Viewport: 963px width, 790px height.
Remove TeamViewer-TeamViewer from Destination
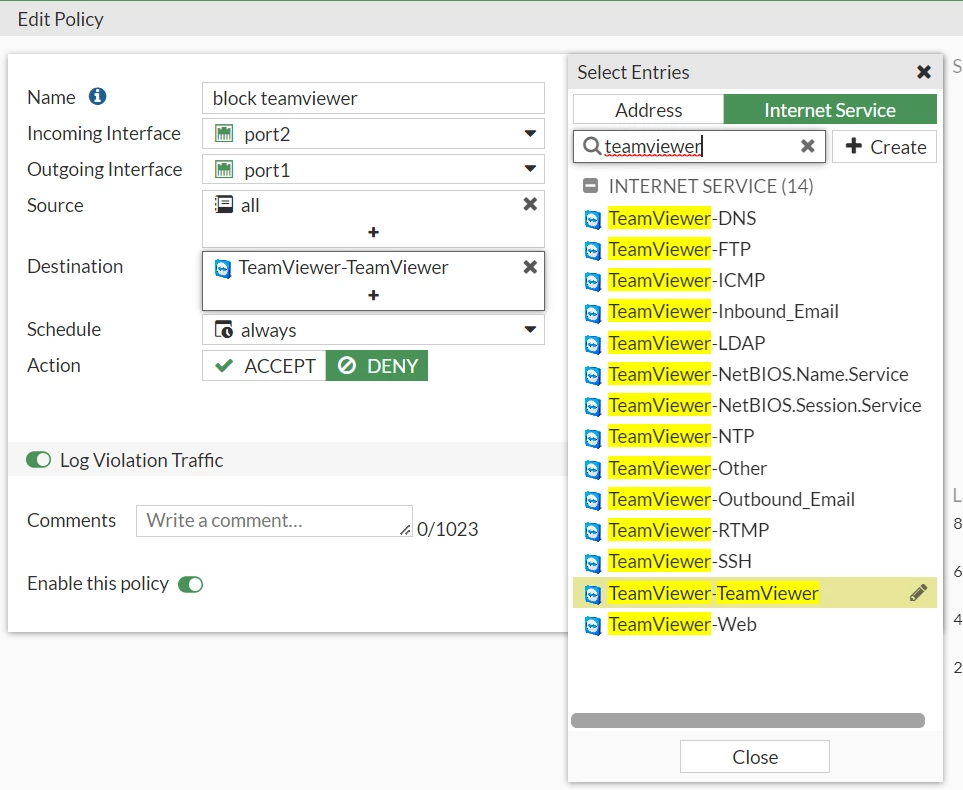click(x=530, y=267)
